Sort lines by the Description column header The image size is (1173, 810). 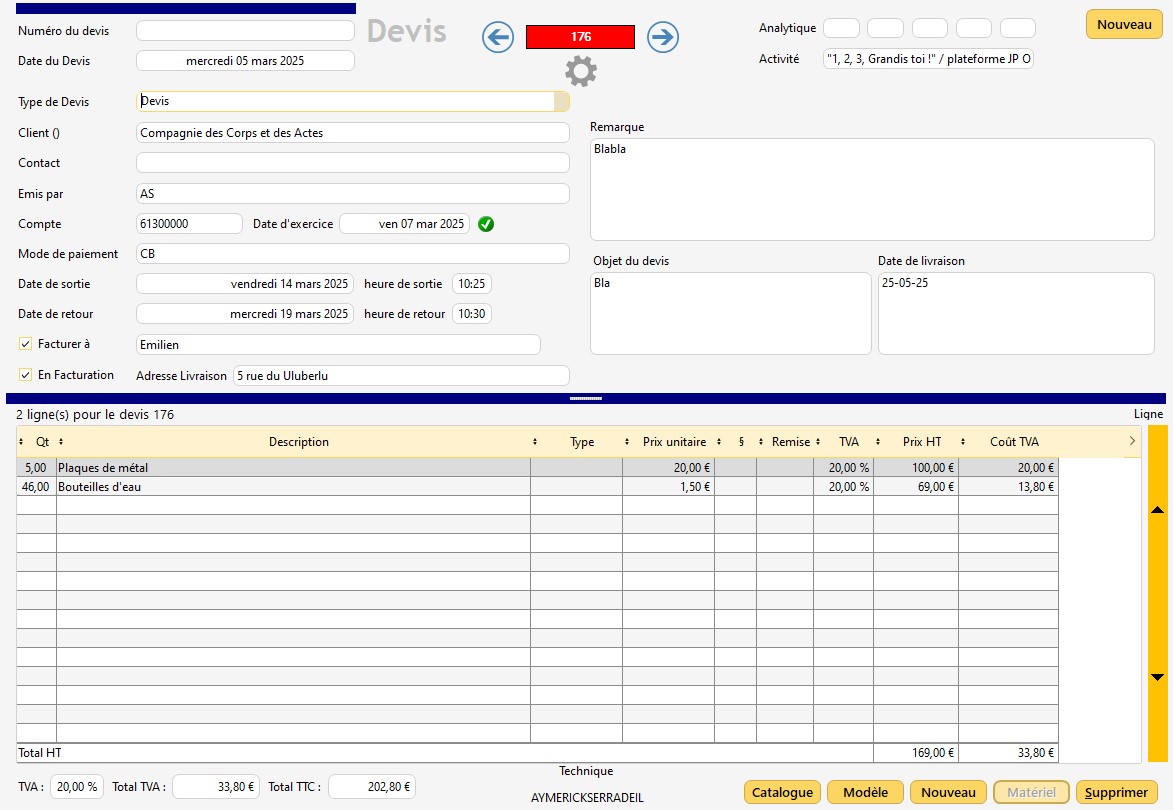[298, 442]
